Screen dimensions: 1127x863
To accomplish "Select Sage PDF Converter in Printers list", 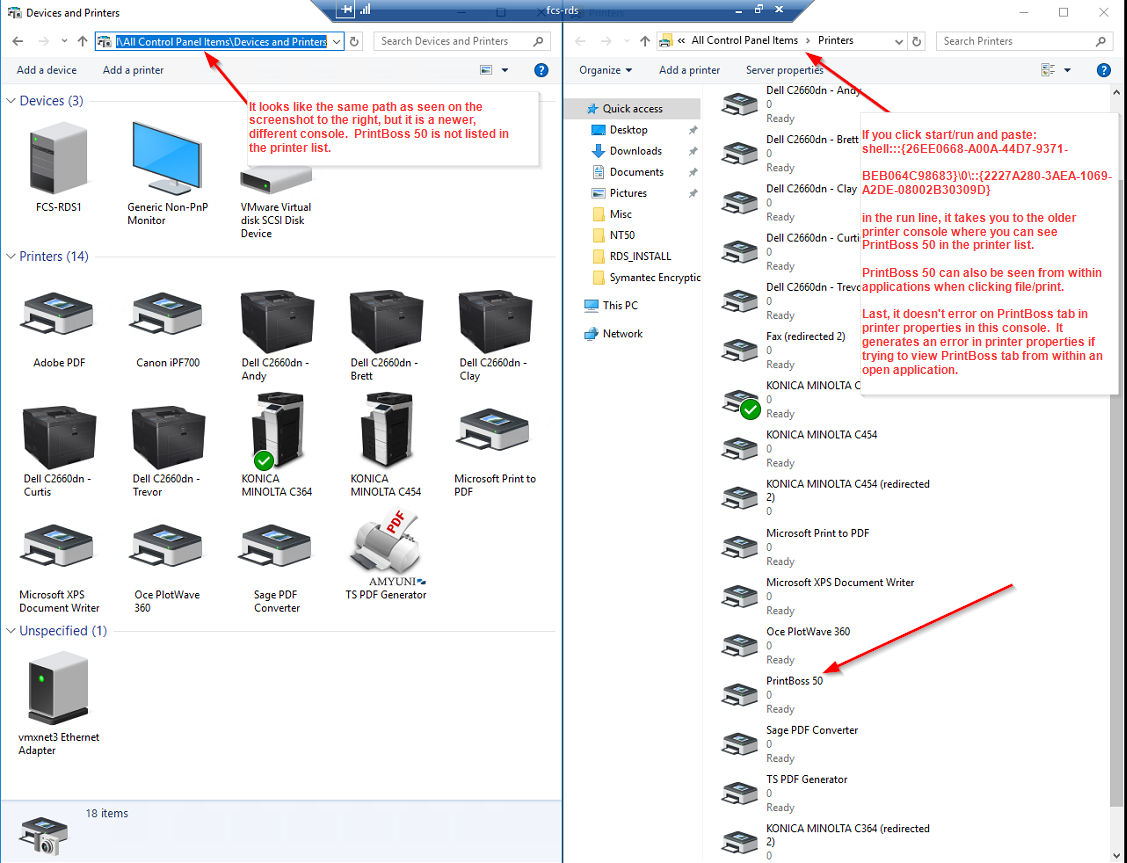I will pos(812,743).
